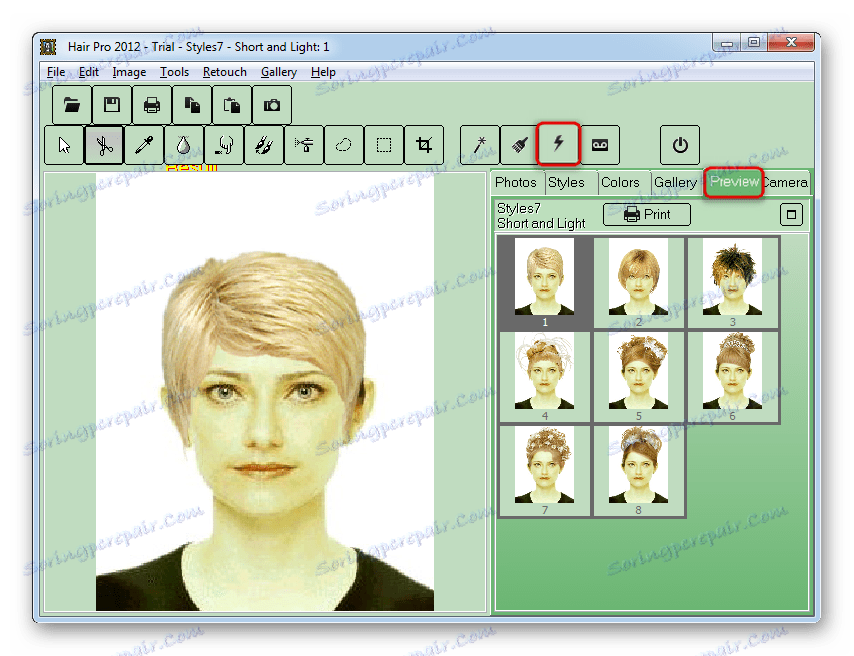
Task: Switch to the Preview tab
Action: (x=734, y=182)
